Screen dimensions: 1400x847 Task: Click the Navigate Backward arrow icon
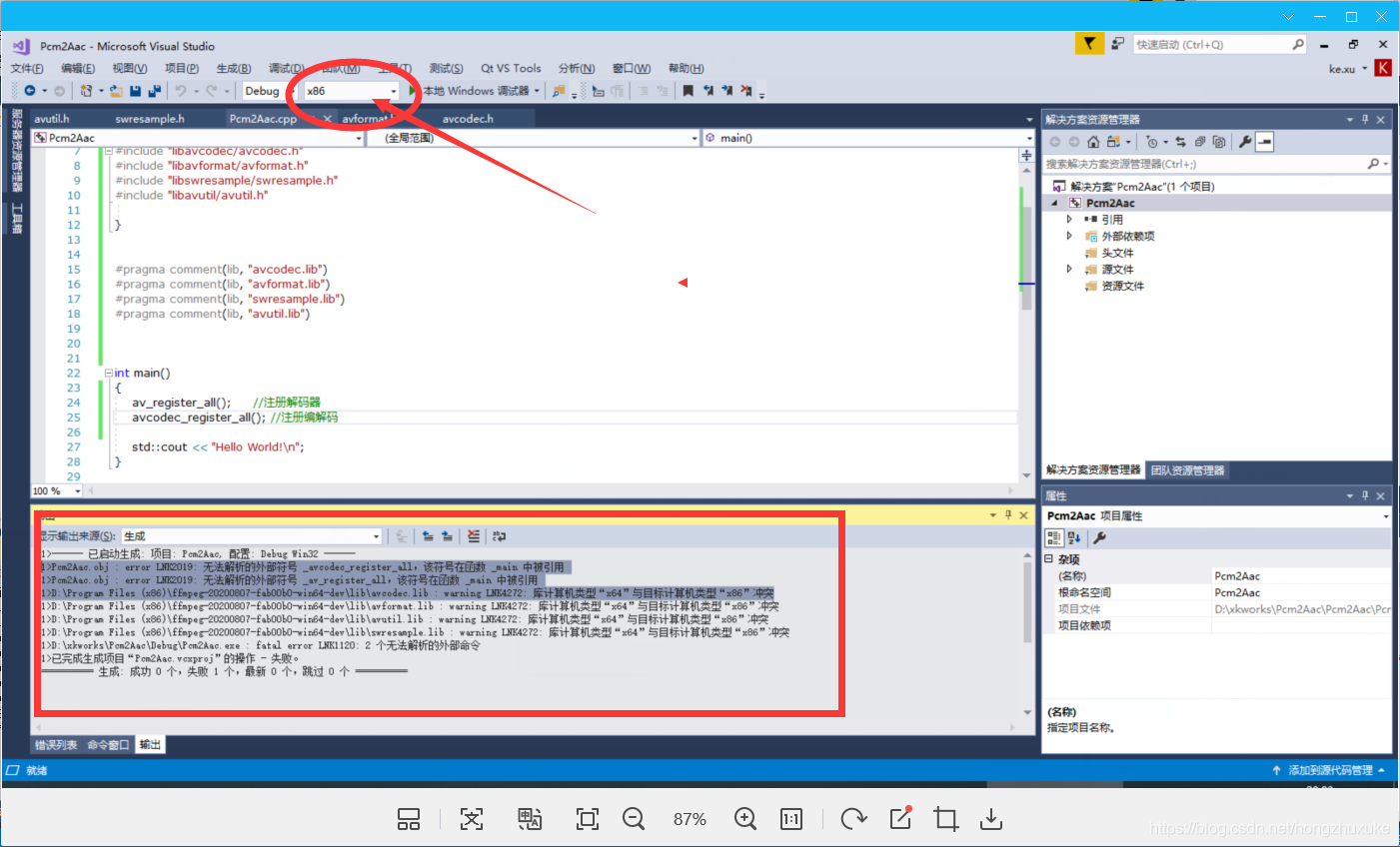[31, 90]
